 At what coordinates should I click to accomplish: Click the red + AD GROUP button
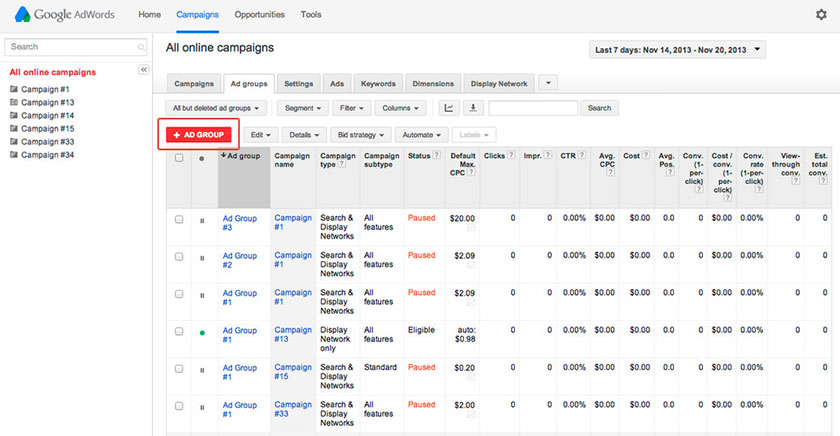pos(200,134)
